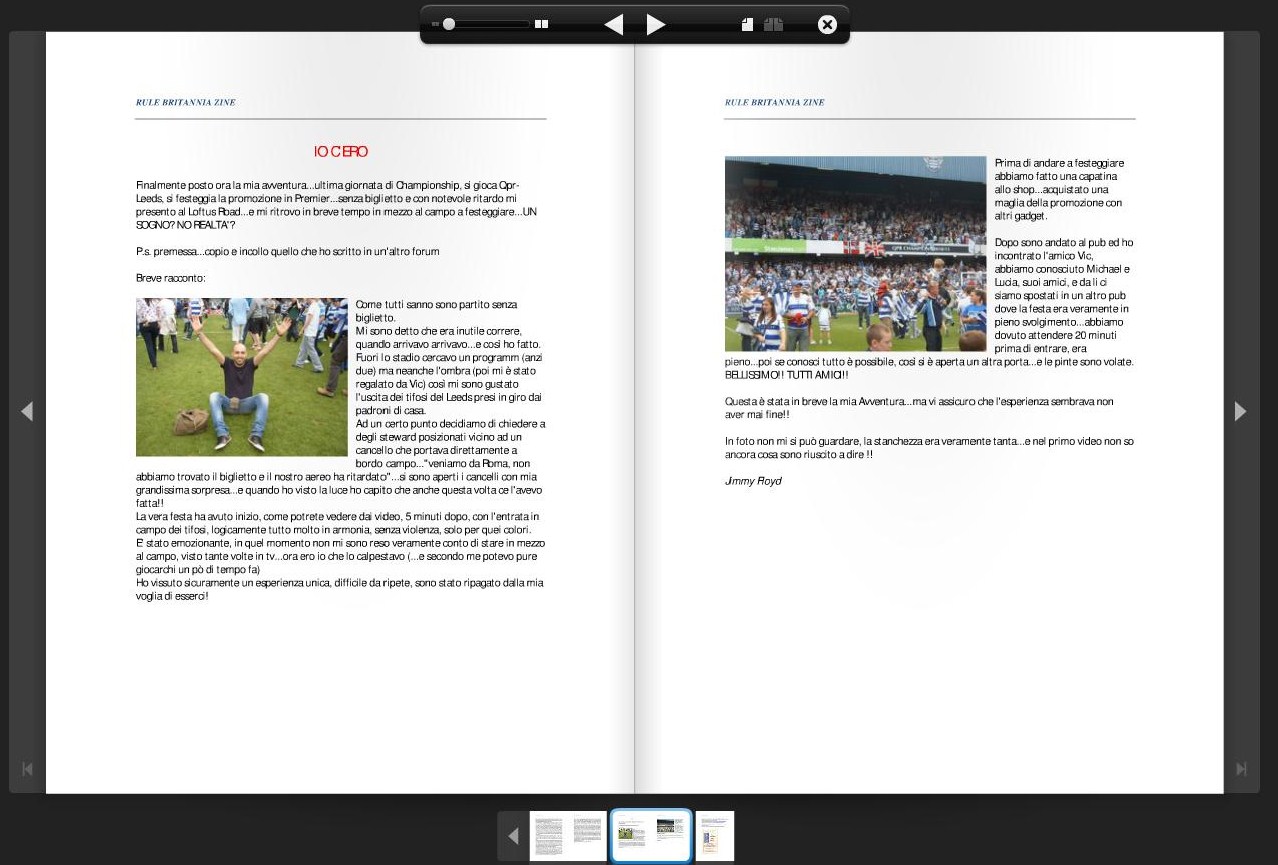Click the 'Jimmy Royd' signature text
The width and height of the screenshot is (1278, 865).
point(753,481)
